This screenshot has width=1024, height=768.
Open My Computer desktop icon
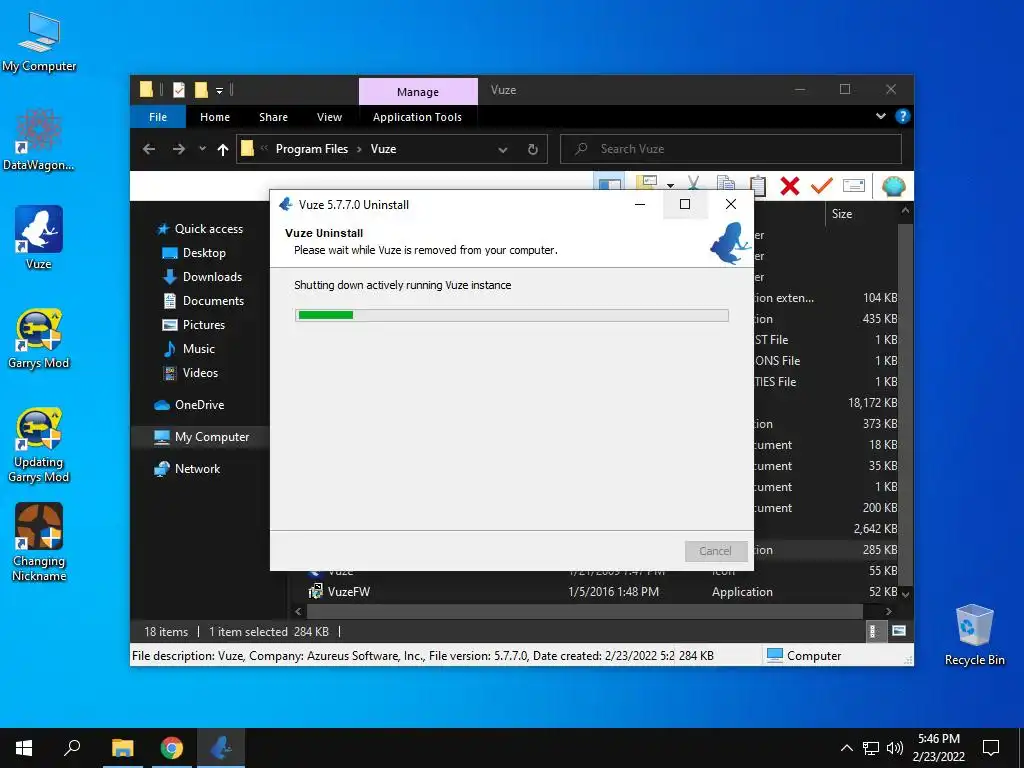click(x=39, y=42)
